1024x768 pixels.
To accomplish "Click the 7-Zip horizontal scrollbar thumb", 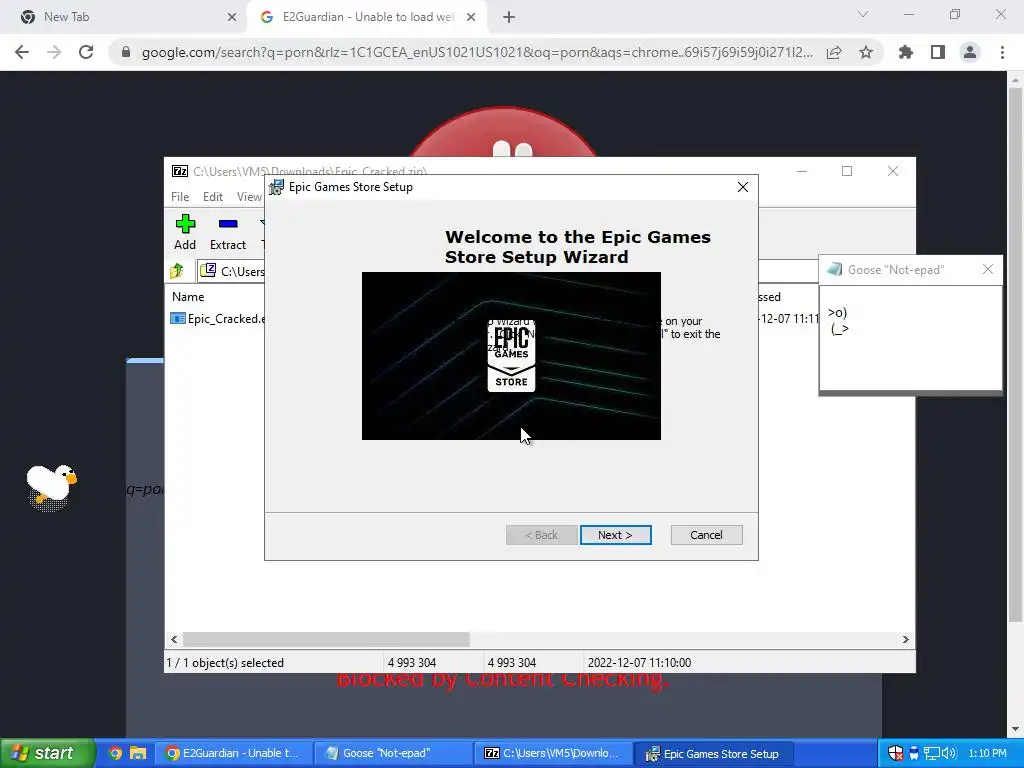I will point(326,639).
